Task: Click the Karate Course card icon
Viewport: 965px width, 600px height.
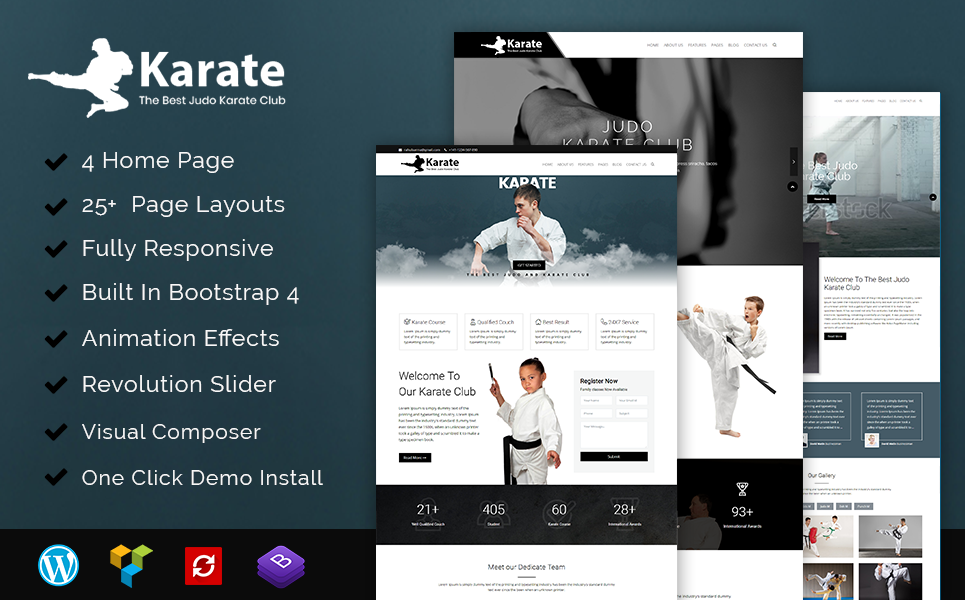Action: pyautogui.click(x=407, y=322)
